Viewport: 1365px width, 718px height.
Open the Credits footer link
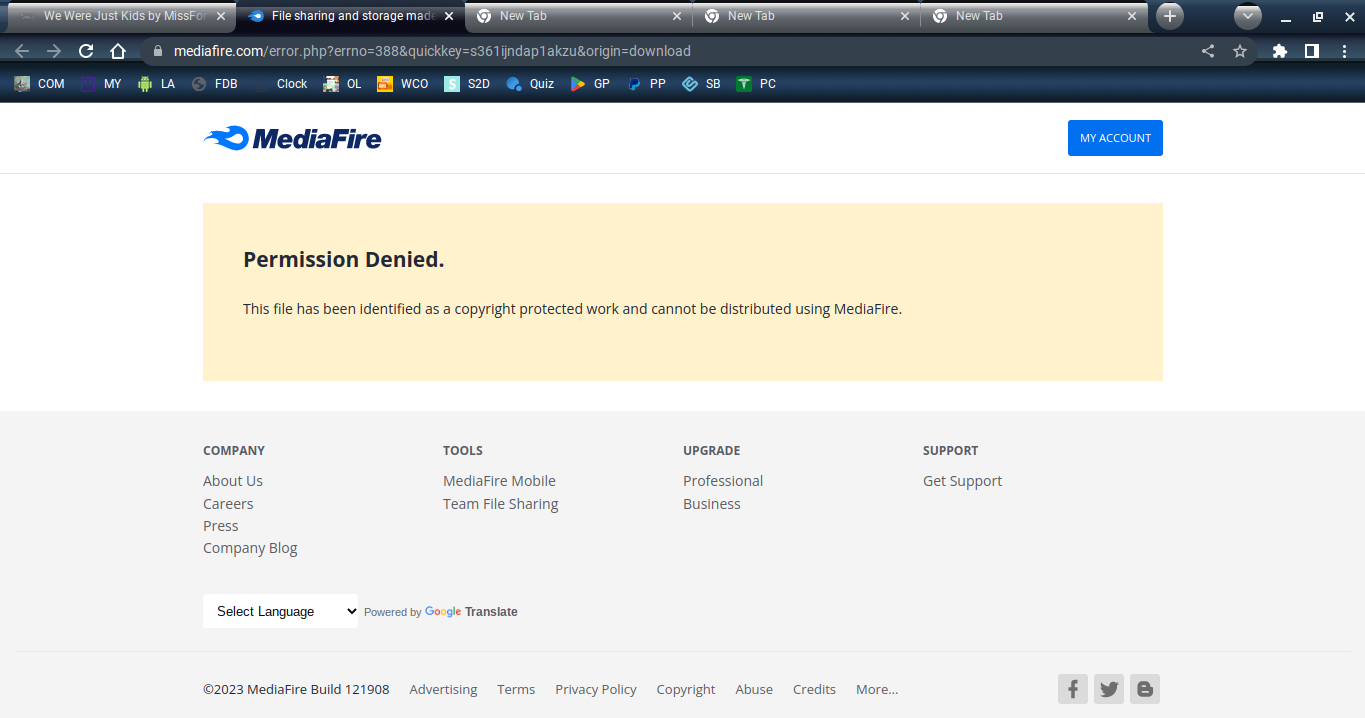click(x=814, y=689)
